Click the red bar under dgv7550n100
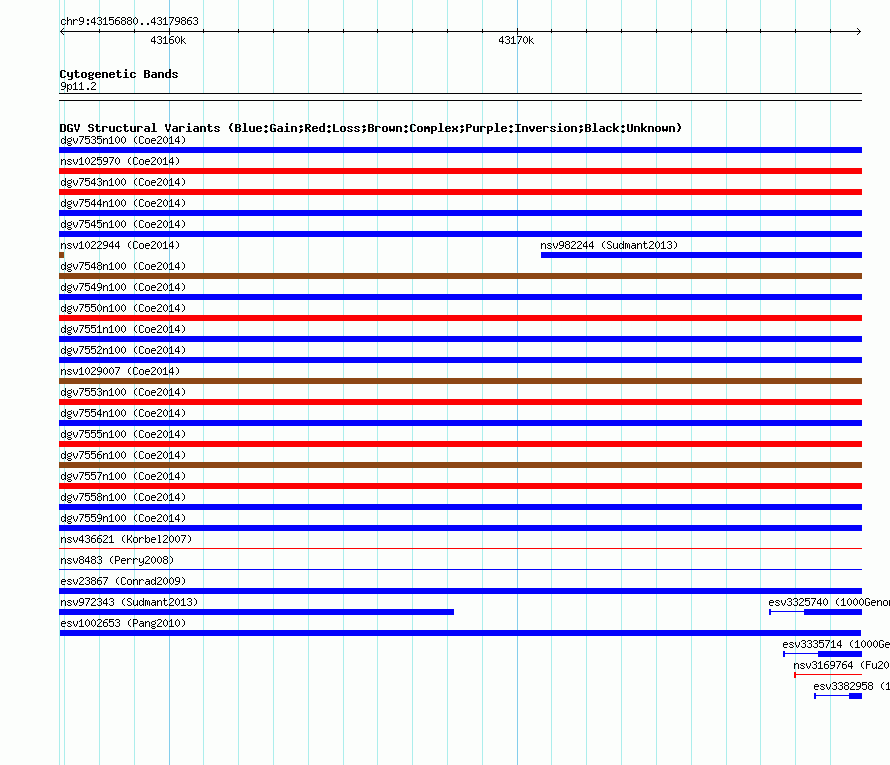This screenshot has height=765, width=890. 460,318
